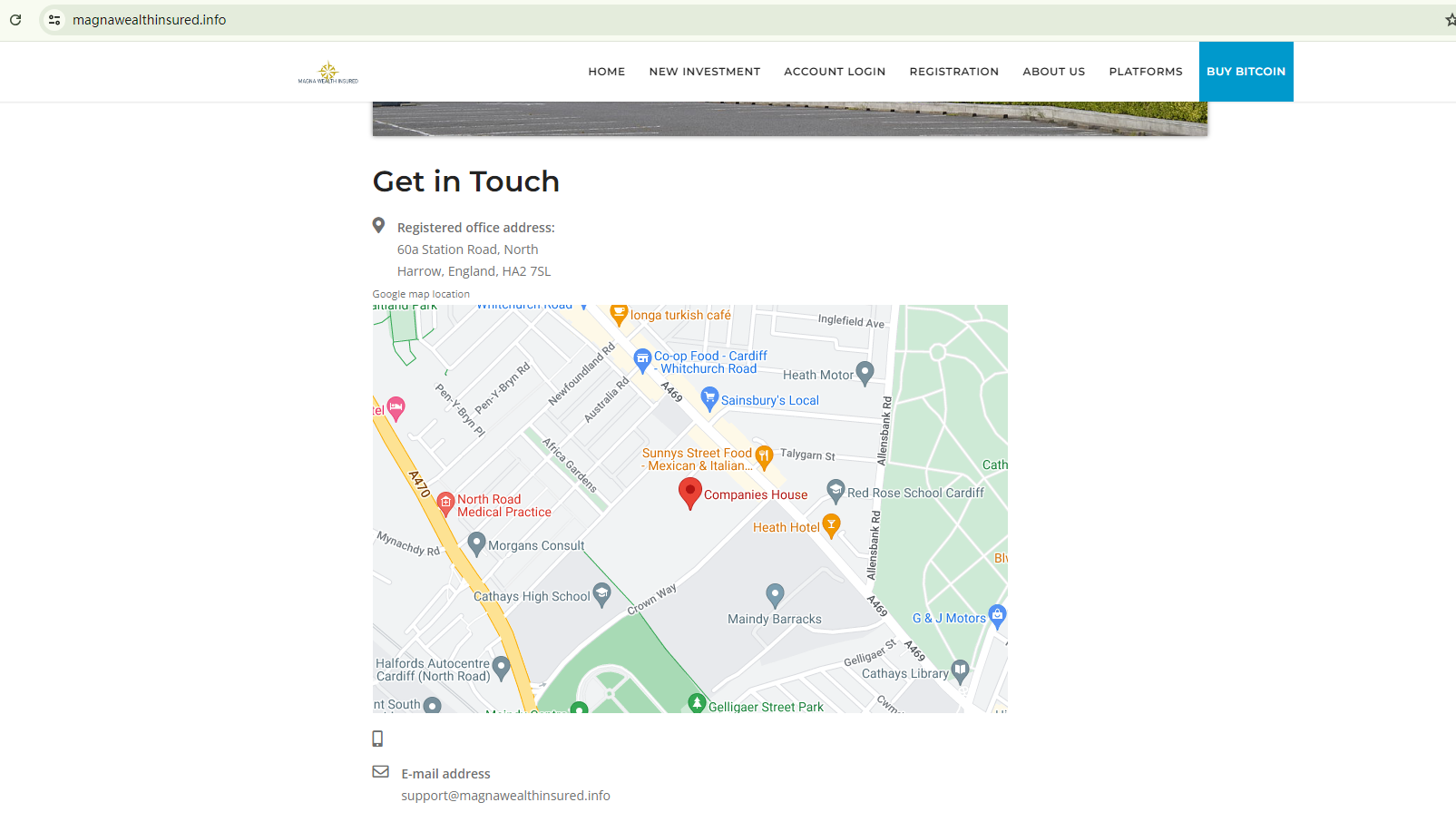Click the pink hotel pin on map edge
Screen dimensions: 1456x822
[396, 408]
